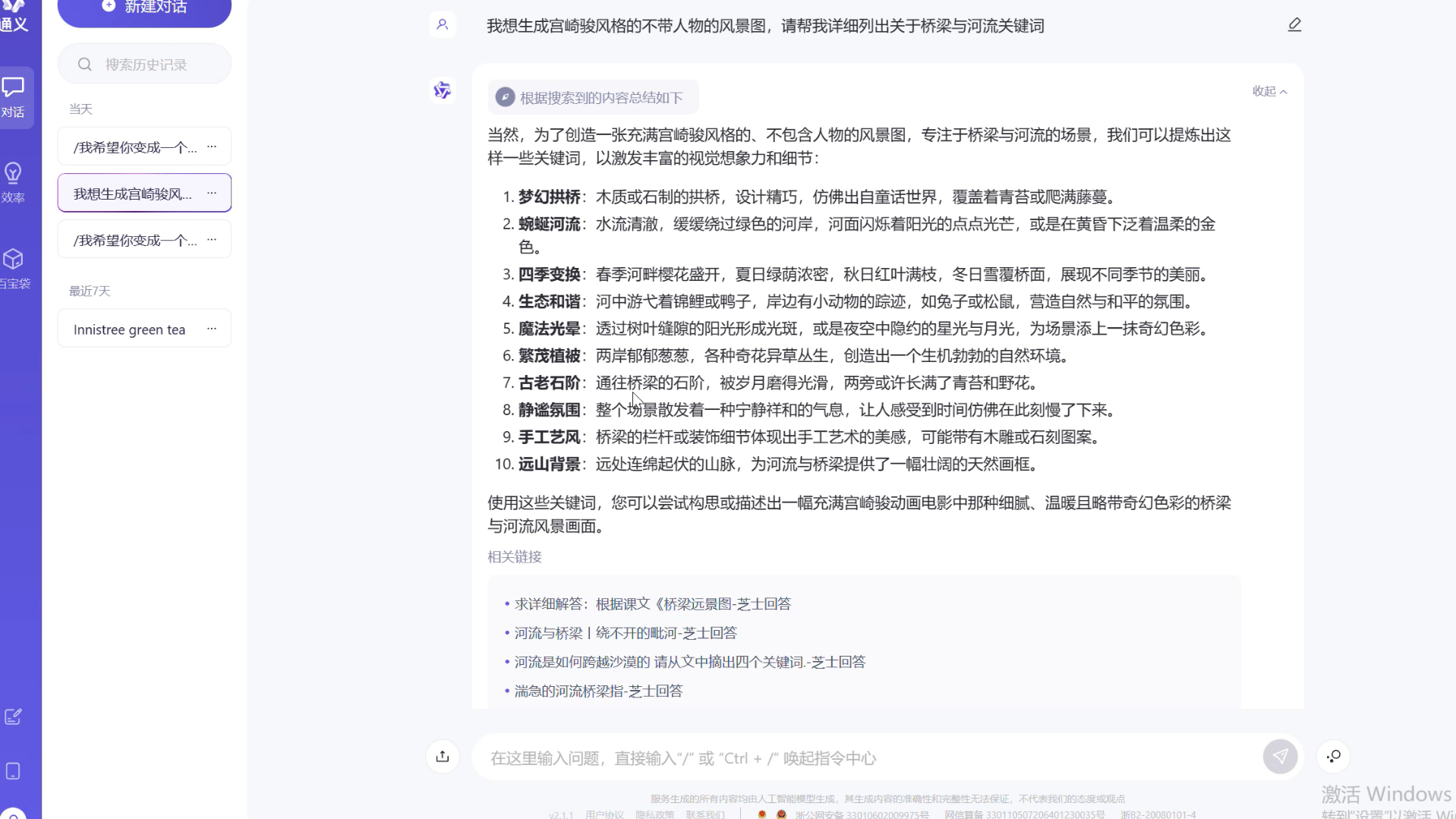
Task: Open link 求详细解答：根据课文《桥梁远景图-芝士回答
Action: [652, 604]
